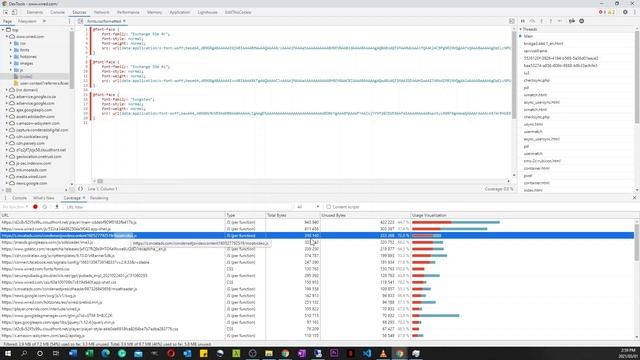Switch to the Elements panel tab
This screenshot has height=360, width=640.
(34, 12)
